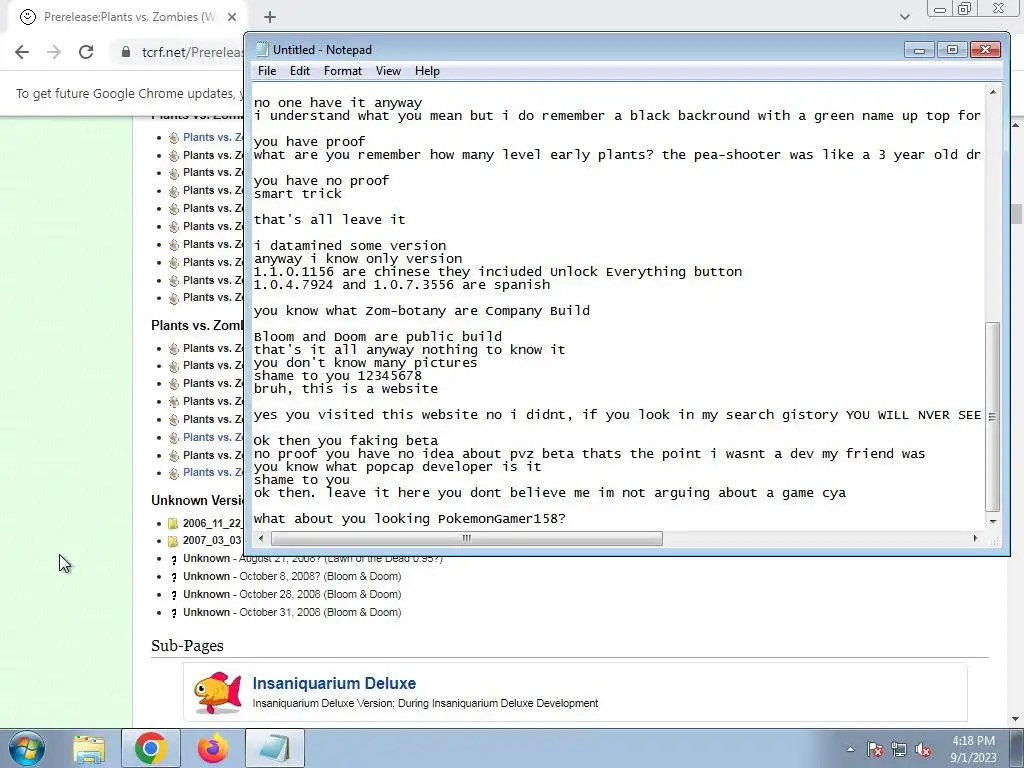Viewport: 1024px width, 768px height.
Task: Open the Help menu in Notepad
Action: (x=427, y=71)
